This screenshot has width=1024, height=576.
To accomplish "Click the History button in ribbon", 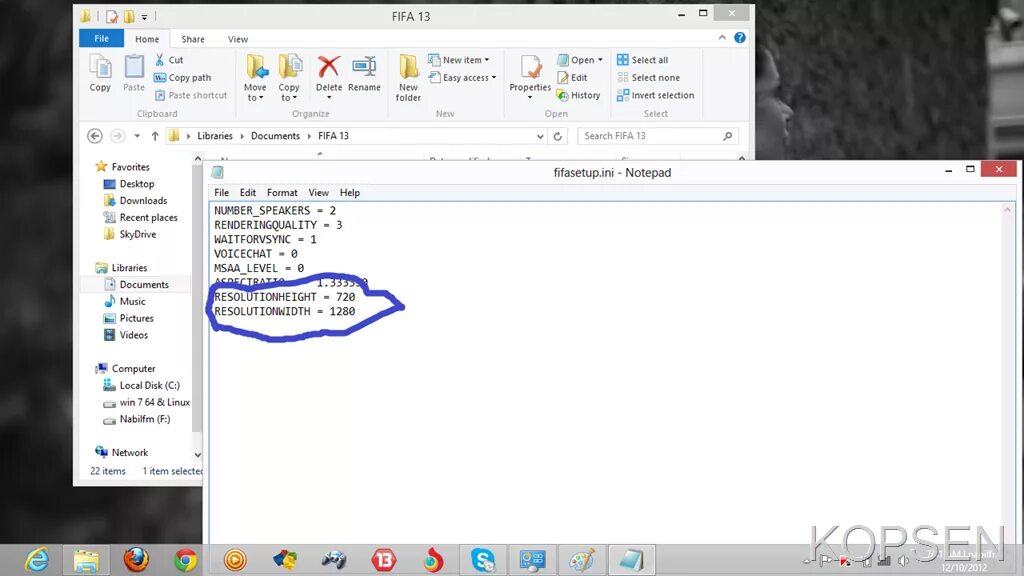I will [x=579, y=95].
